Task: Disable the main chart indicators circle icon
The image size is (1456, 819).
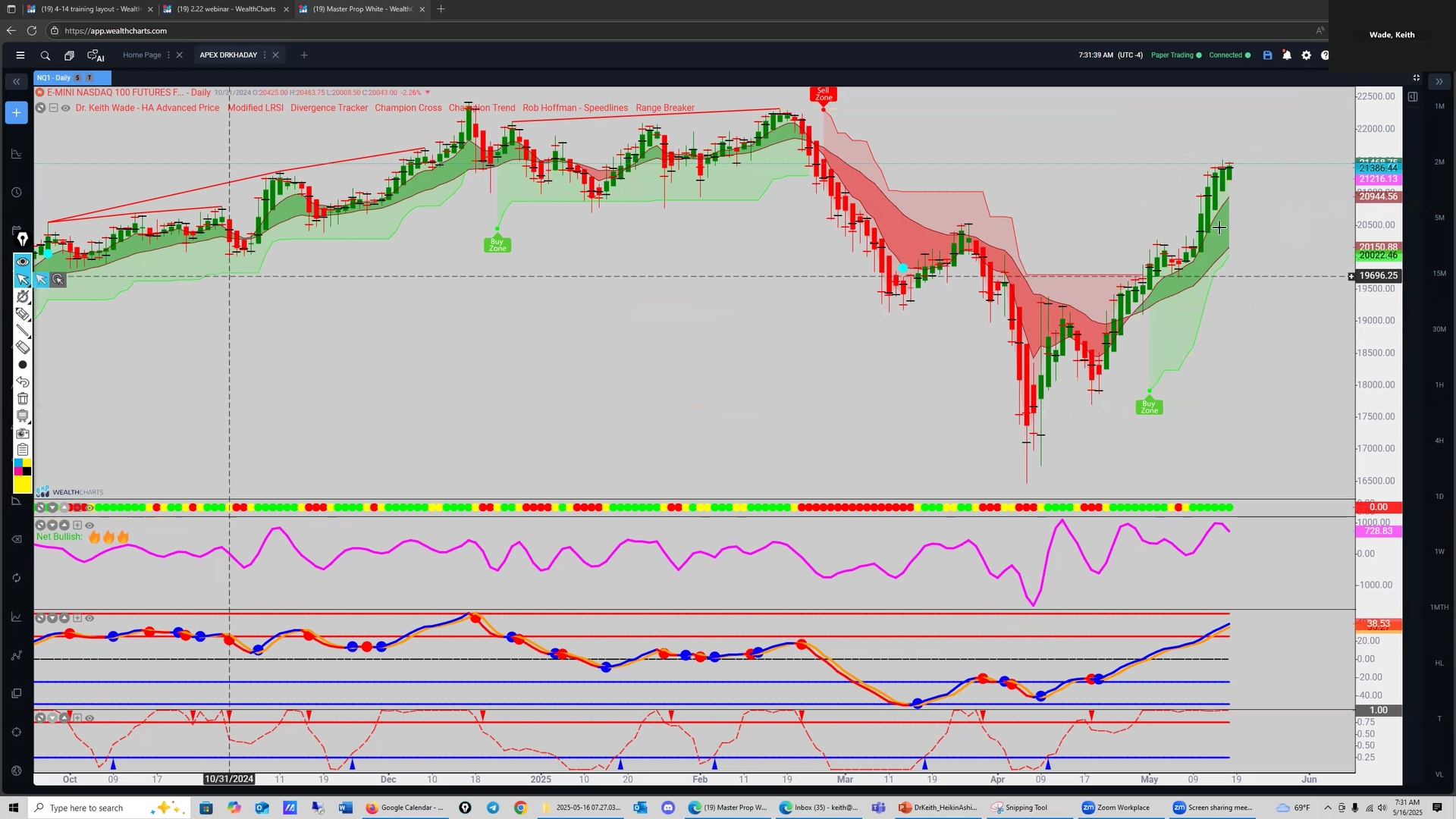Action: [x=41, y=108]
